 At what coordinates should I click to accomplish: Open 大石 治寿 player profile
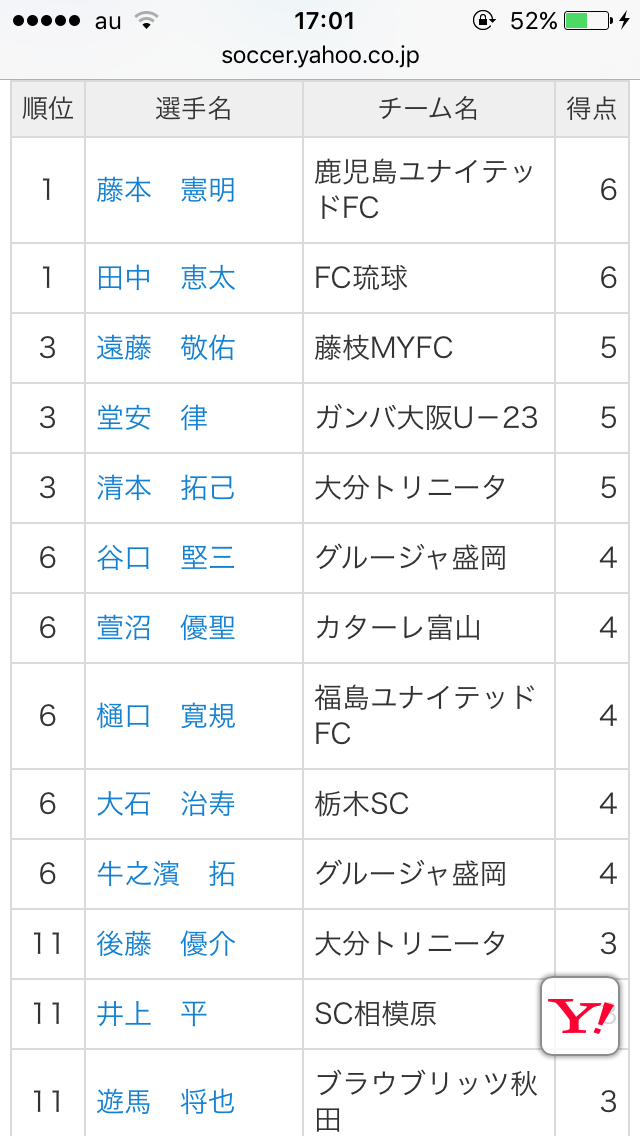(x=166, y=804)
